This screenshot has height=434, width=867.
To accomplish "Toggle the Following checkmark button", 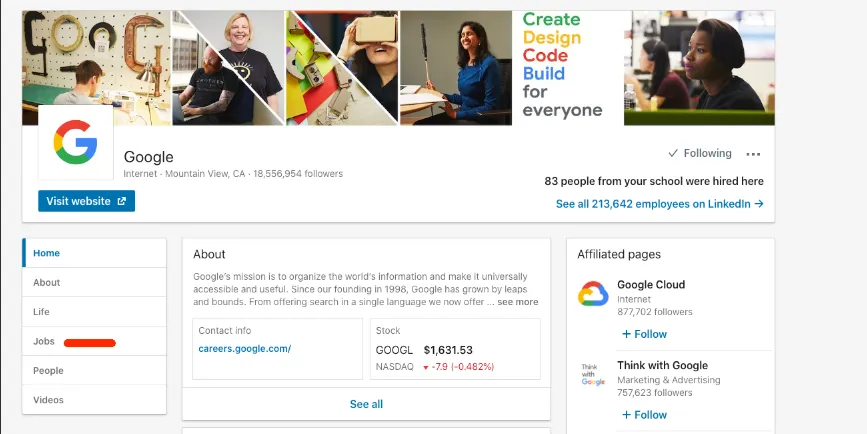I will tap(700, 154).
